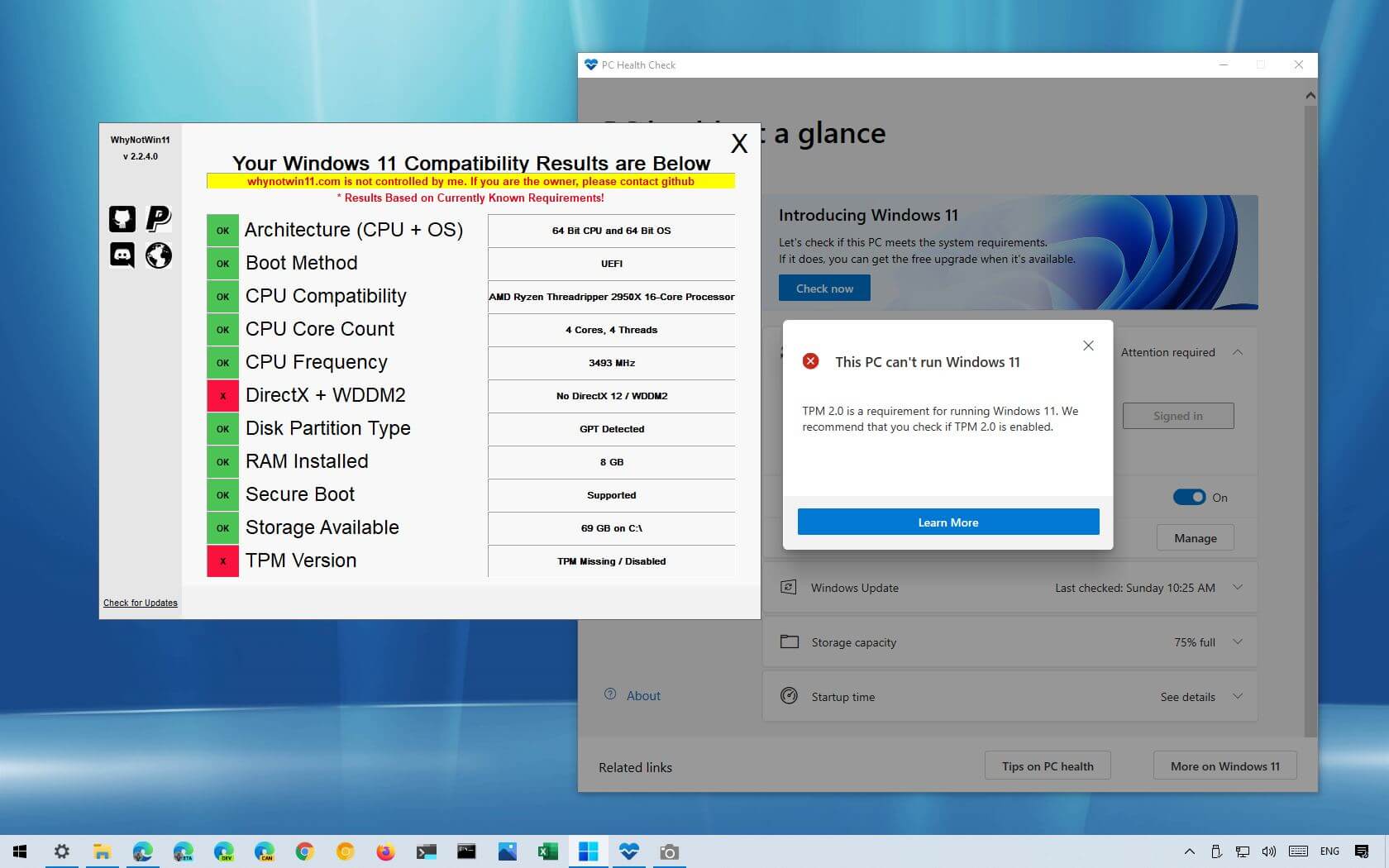Expand the Windows Update section
Screen dimensions: 1389x868
click(x=1238, y=588)
